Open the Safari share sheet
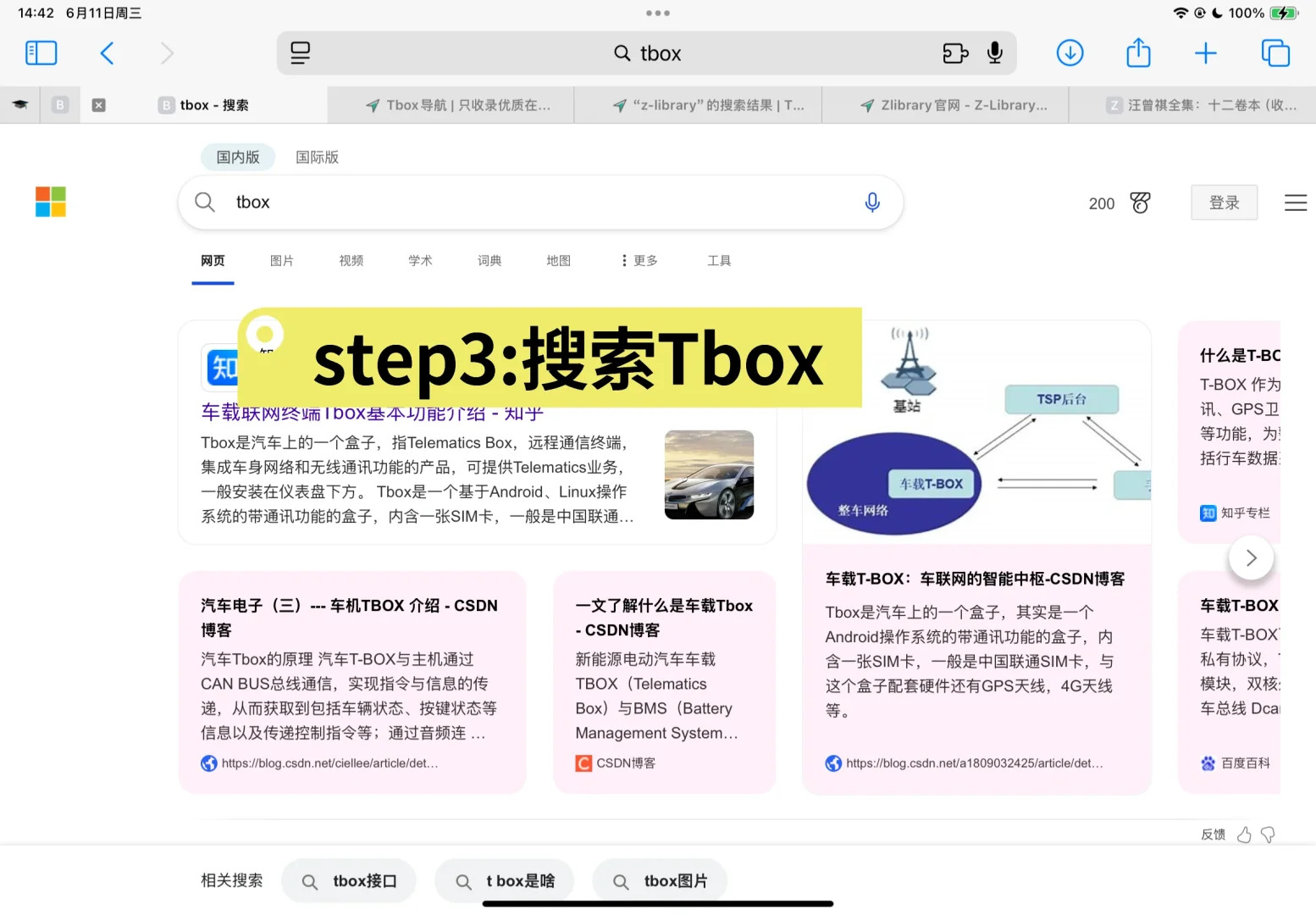The width and height of the screenshot is (1316, 915). pyautogui.click(x=1138, y=53)
